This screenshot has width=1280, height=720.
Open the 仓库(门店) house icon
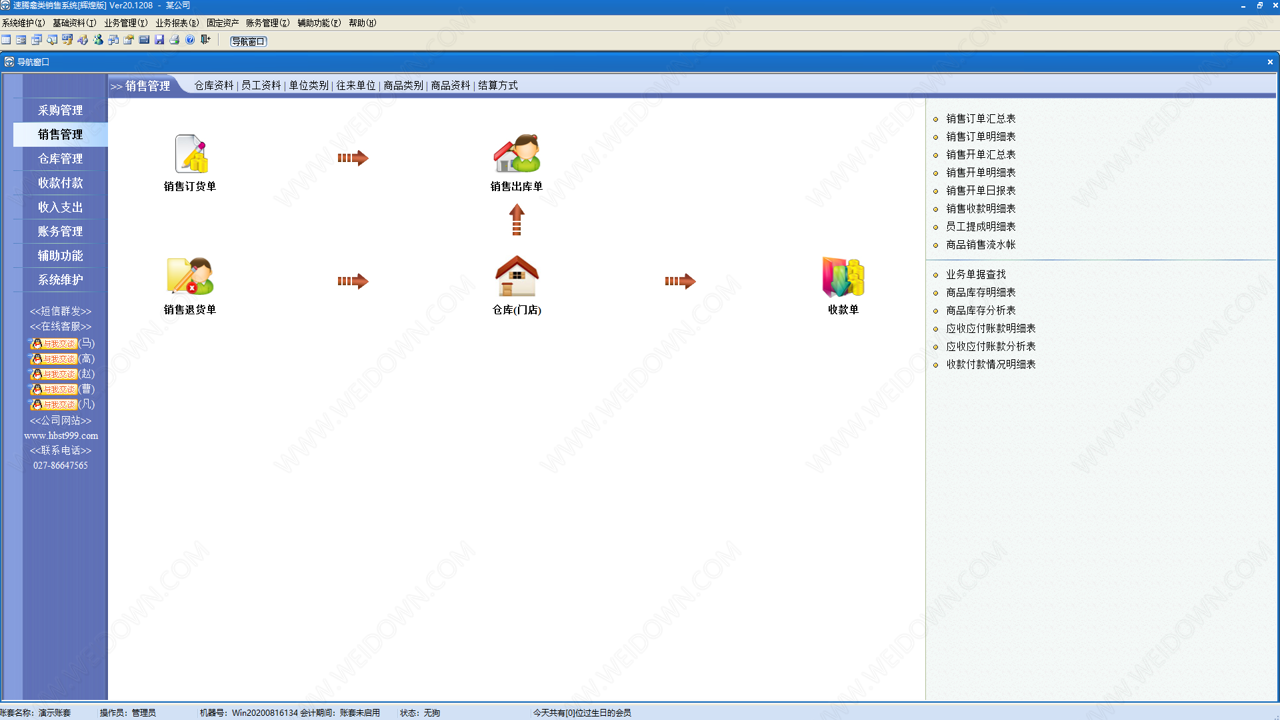[x=517, y=277]
